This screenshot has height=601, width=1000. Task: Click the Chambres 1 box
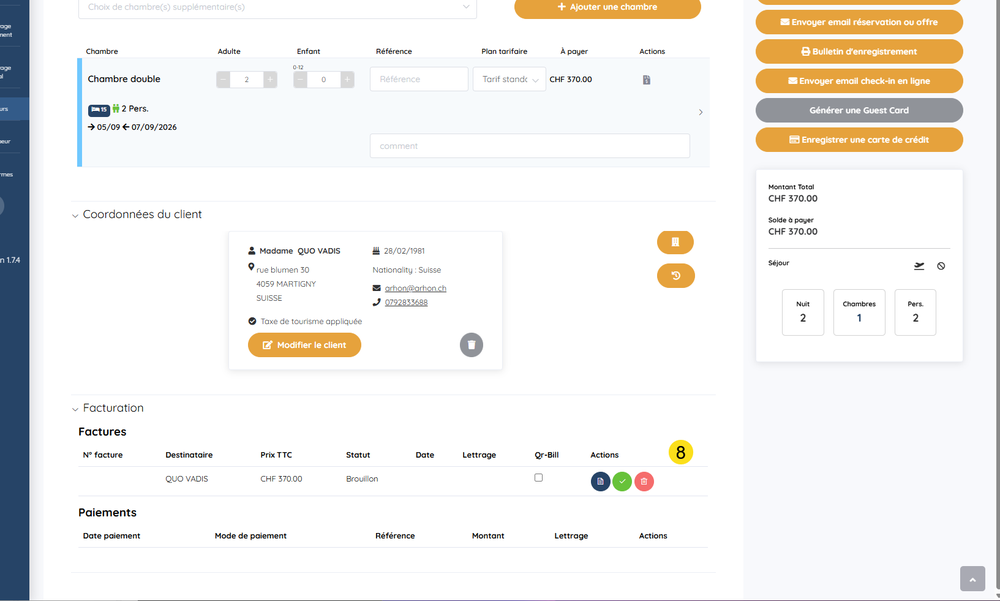(859, 313)
